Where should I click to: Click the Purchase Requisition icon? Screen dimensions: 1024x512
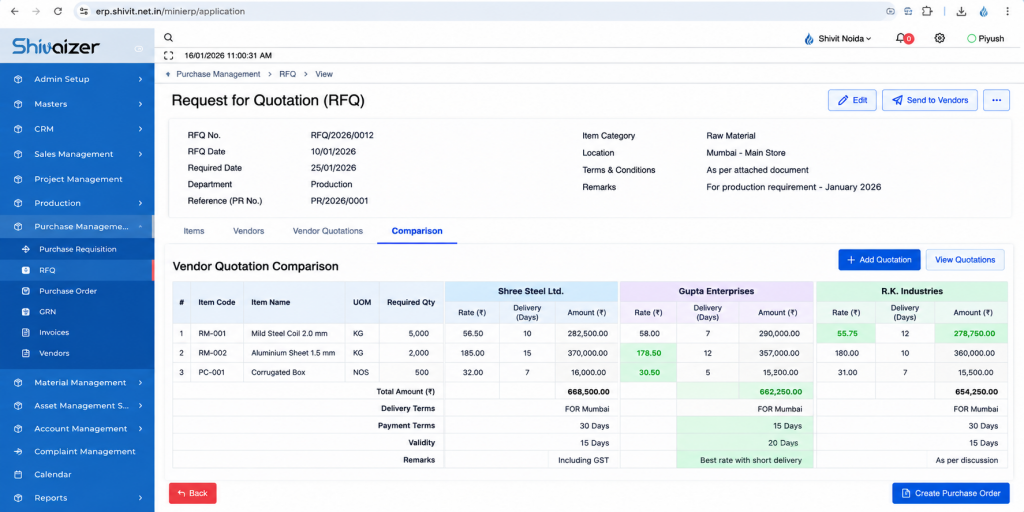pyautogui.click(x=25, y=249)
